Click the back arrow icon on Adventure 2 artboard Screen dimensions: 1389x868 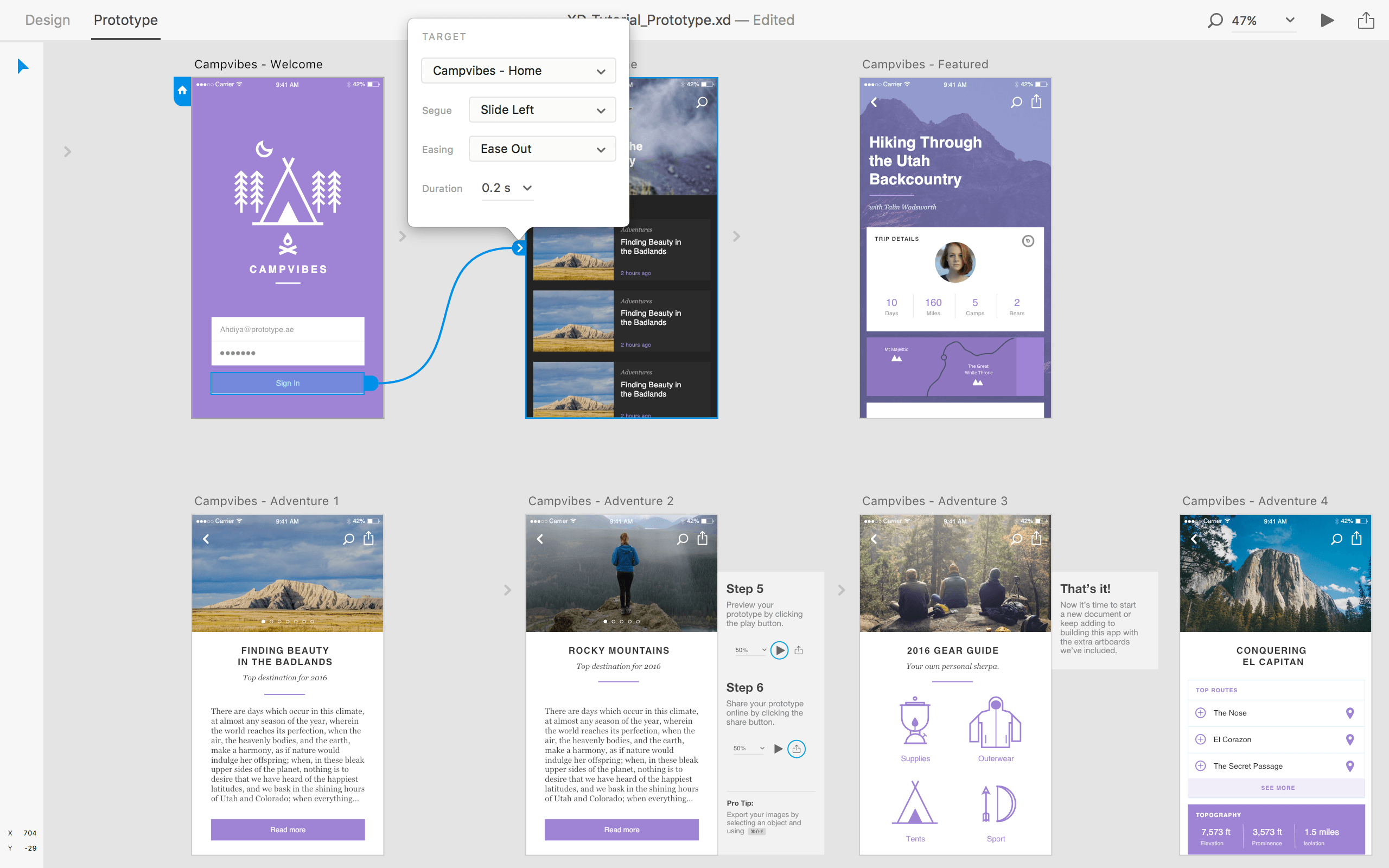(x=540, y=538)
